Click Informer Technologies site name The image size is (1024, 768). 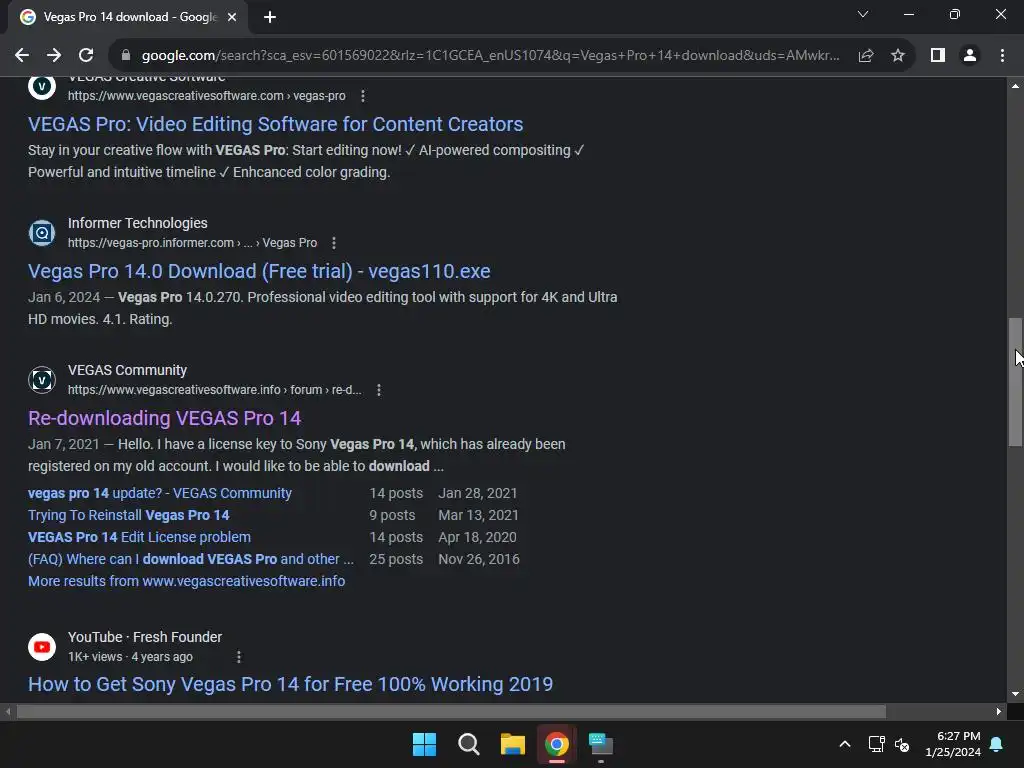(138, 223)
